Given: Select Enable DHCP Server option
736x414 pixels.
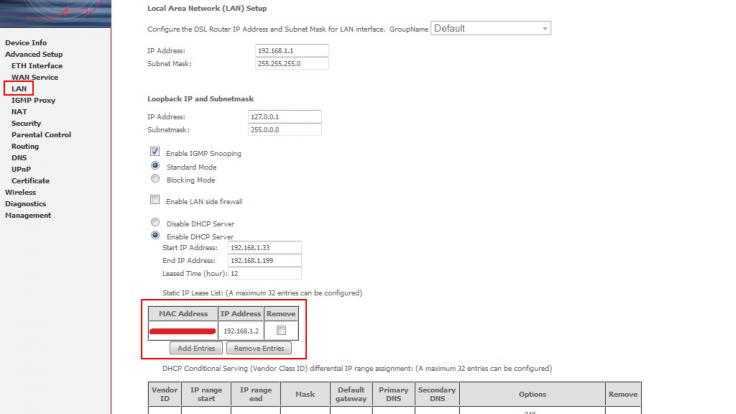Looking at the screenshot, I should coord(155,235).
